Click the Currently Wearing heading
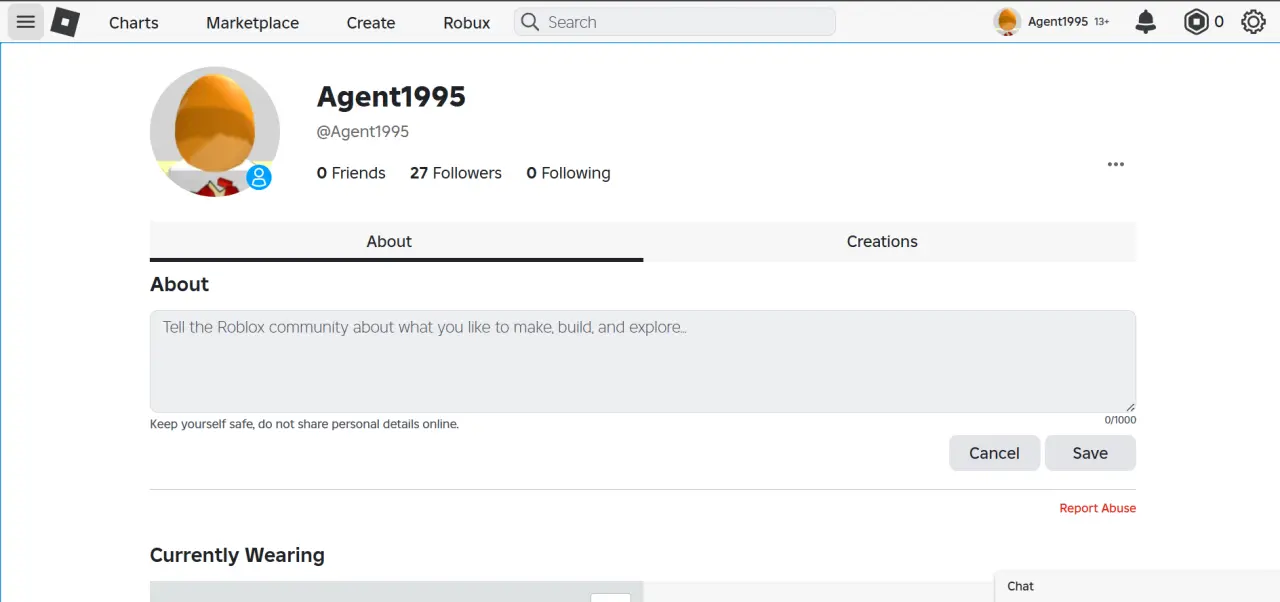Screen dimensions: 1280x602 (237, 555)
